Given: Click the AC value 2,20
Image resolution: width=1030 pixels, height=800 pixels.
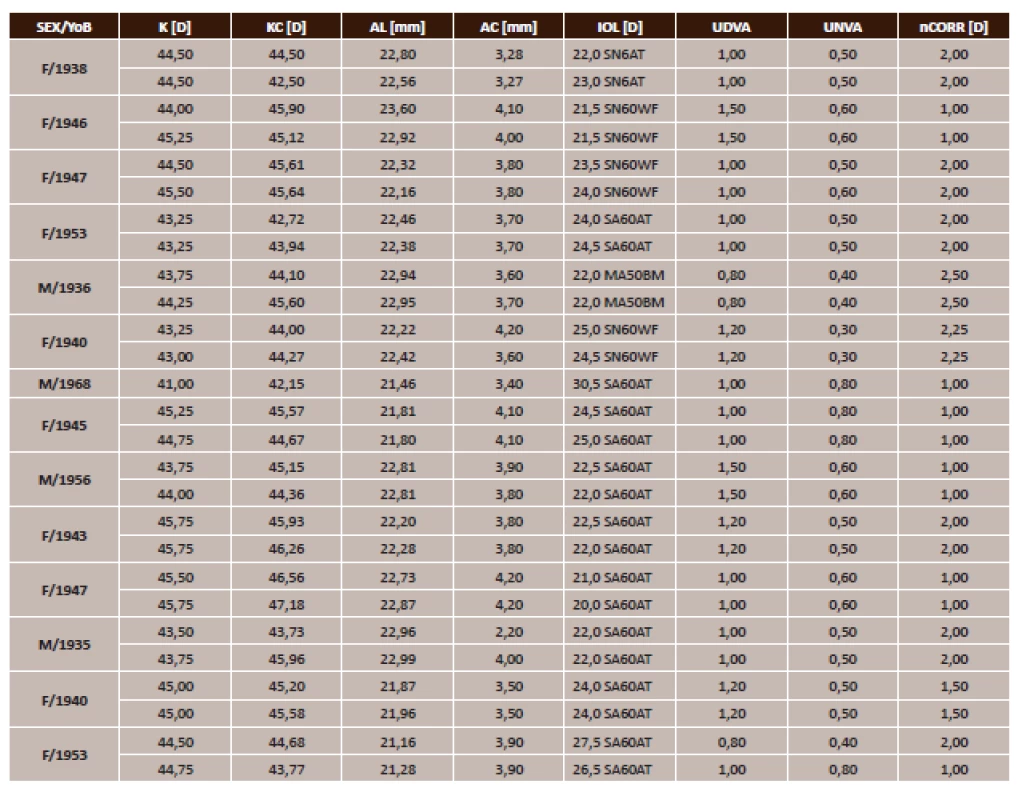Looking at the screenshot, I should (x=508, y=632).
